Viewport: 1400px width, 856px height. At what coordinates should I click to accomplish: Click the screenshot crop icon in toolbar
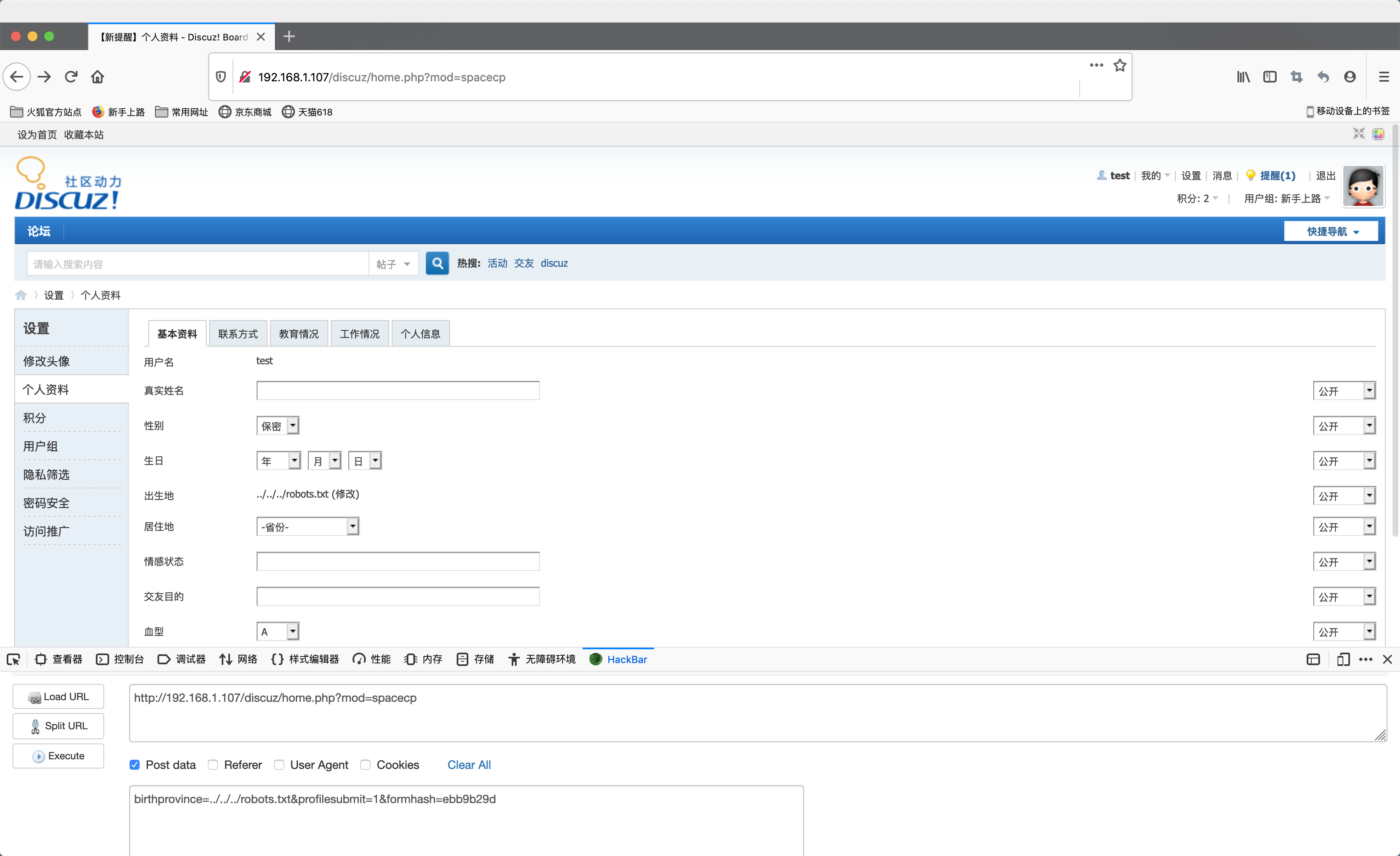1297,77
